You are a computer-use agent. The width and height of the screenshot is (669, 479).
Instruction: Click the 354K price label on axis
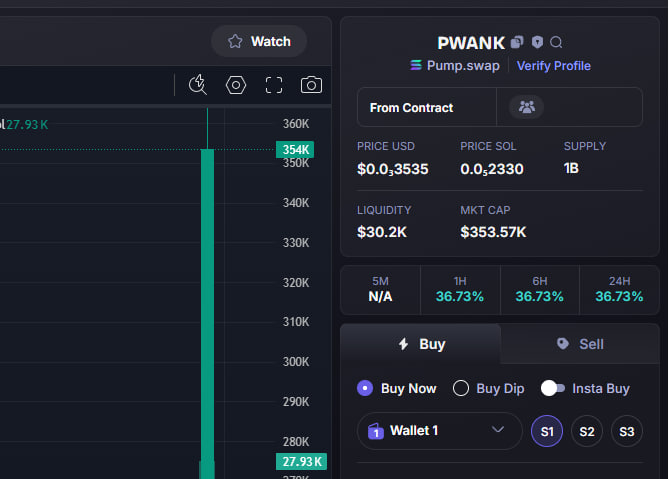295,149
